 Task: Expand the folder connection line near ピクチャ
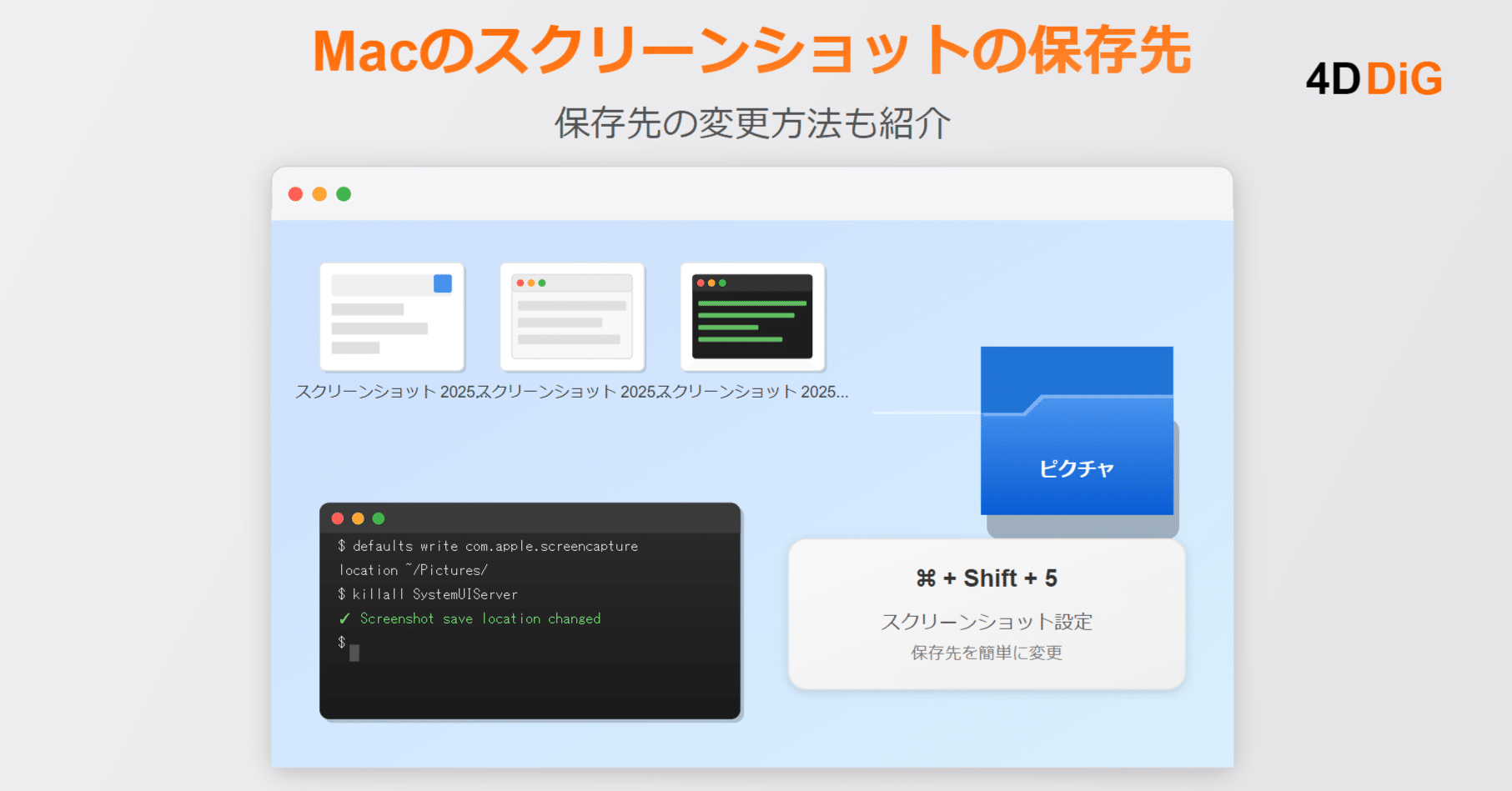[926, 410]
